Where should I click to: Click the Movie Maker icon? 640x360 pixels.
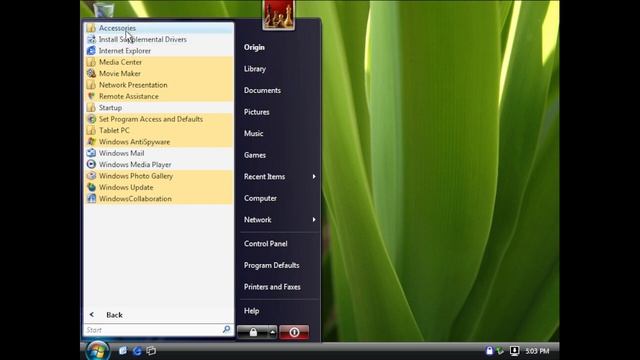click(91, 74)
